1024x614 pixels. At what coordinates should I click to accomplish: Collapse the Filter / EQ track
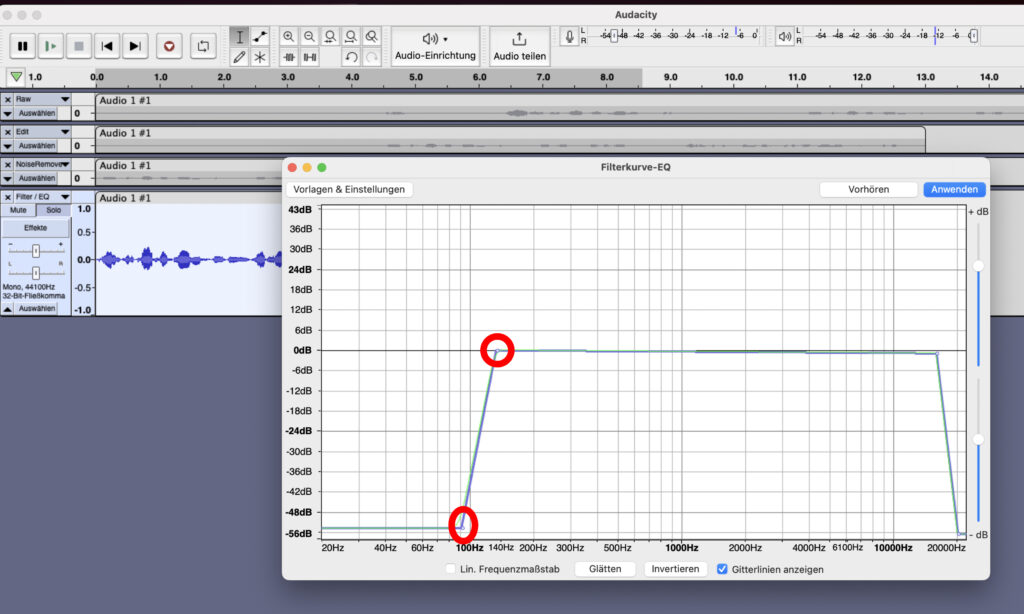tap(7, 309)
